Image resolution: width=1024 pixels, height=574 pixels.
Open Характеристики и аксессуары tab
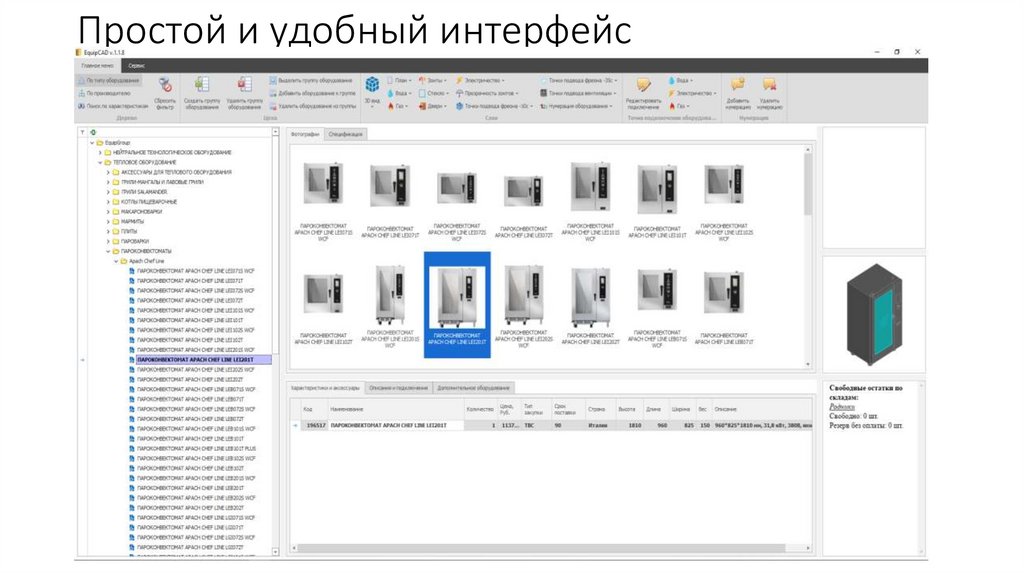click(x=325, y=387)
